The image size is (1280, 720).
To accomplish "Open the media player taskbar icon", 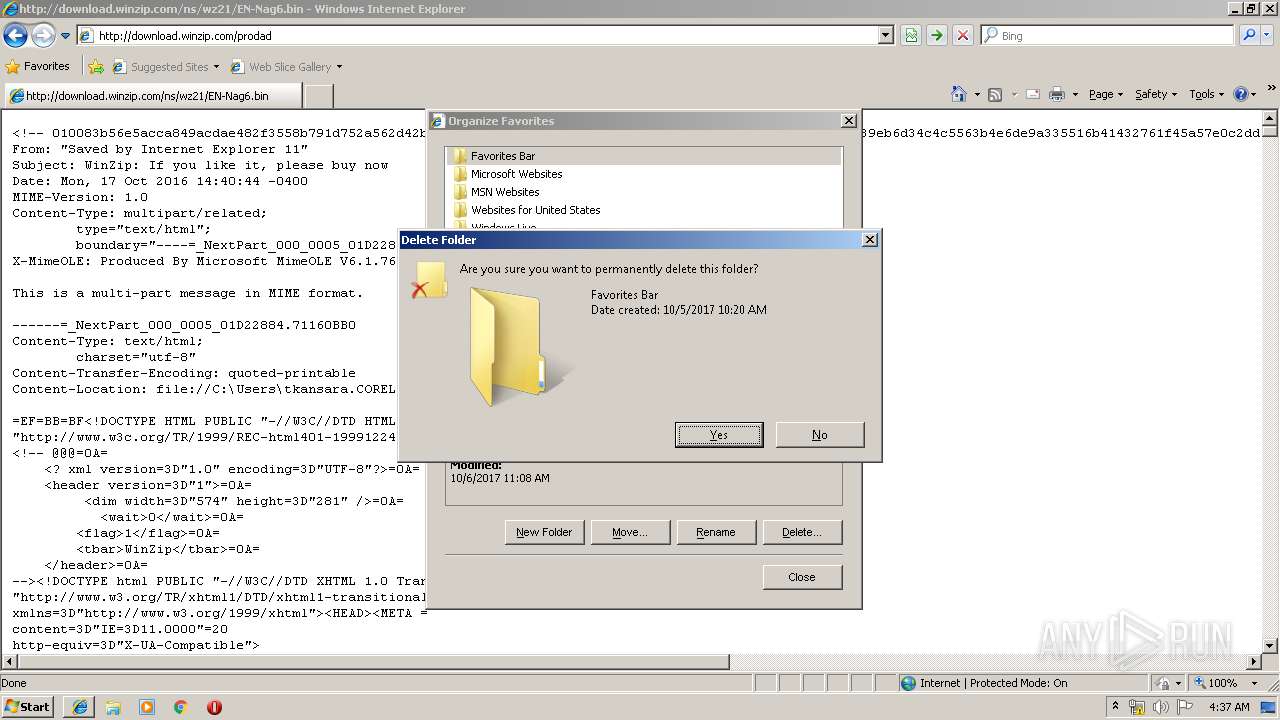I will coord(147,707).
